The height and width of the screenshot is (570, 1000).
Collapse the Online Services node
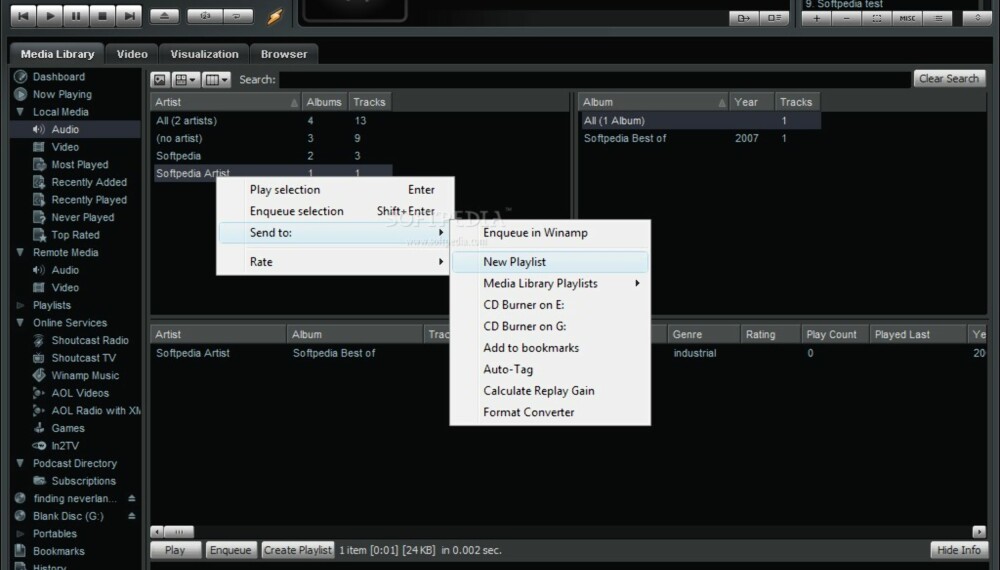point(20,323)
